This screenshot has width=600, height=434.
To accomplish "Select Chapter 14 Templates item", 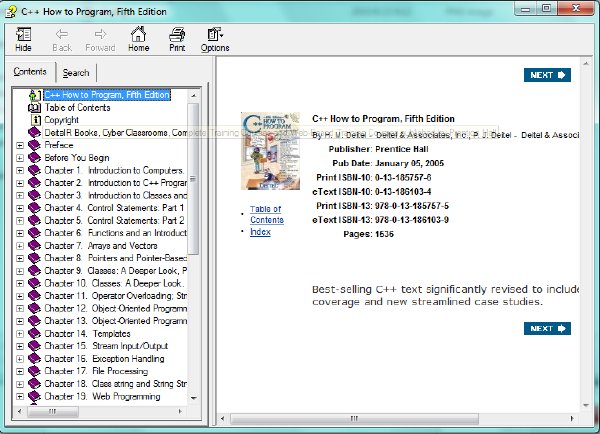I will (x=87, y=333).
